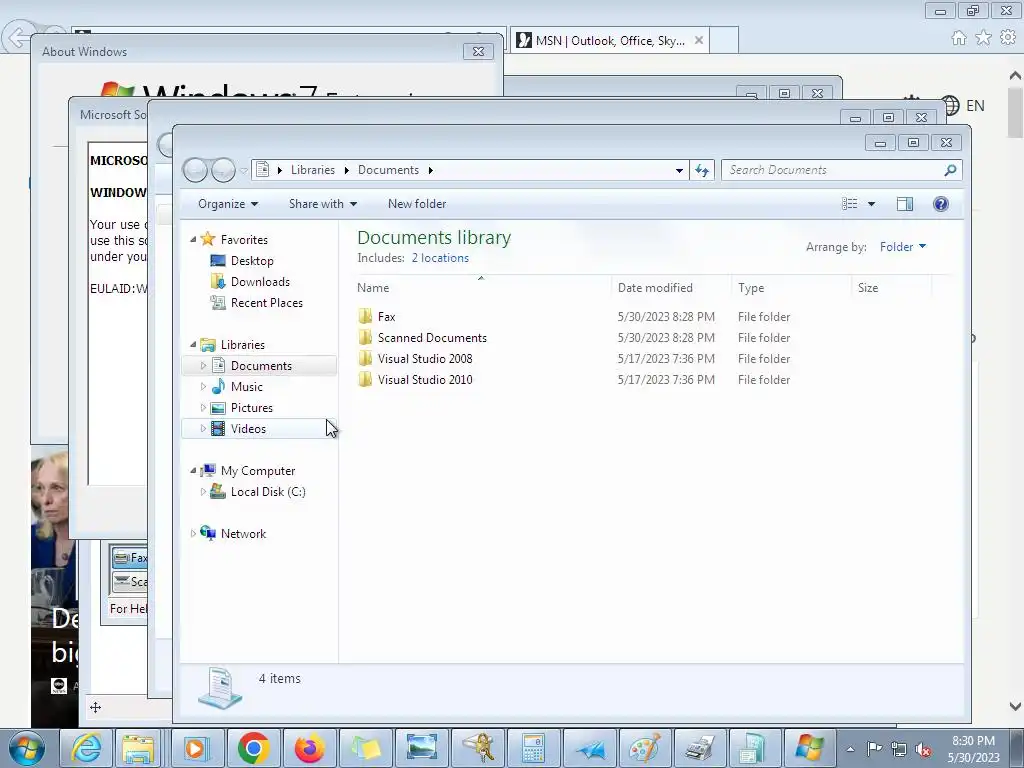Click the refresh button beside address bar
The height and width of the screenshot is (768, 1024).
coord(702,170)
